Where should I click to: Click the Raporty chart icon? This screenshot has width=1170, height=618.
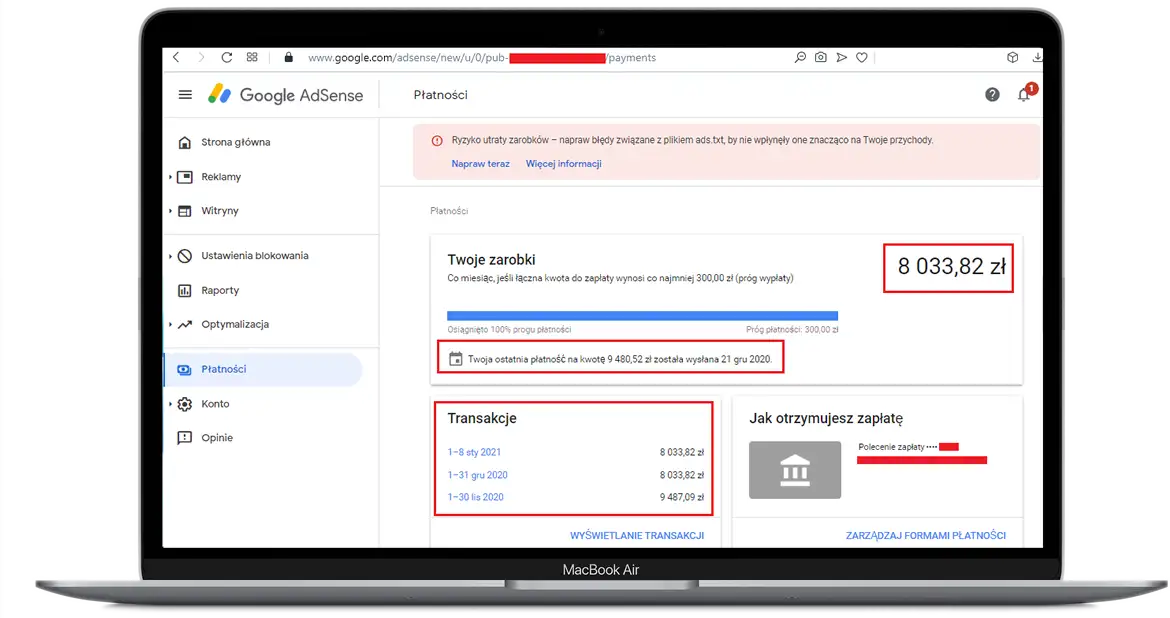[x=185, y=290]
